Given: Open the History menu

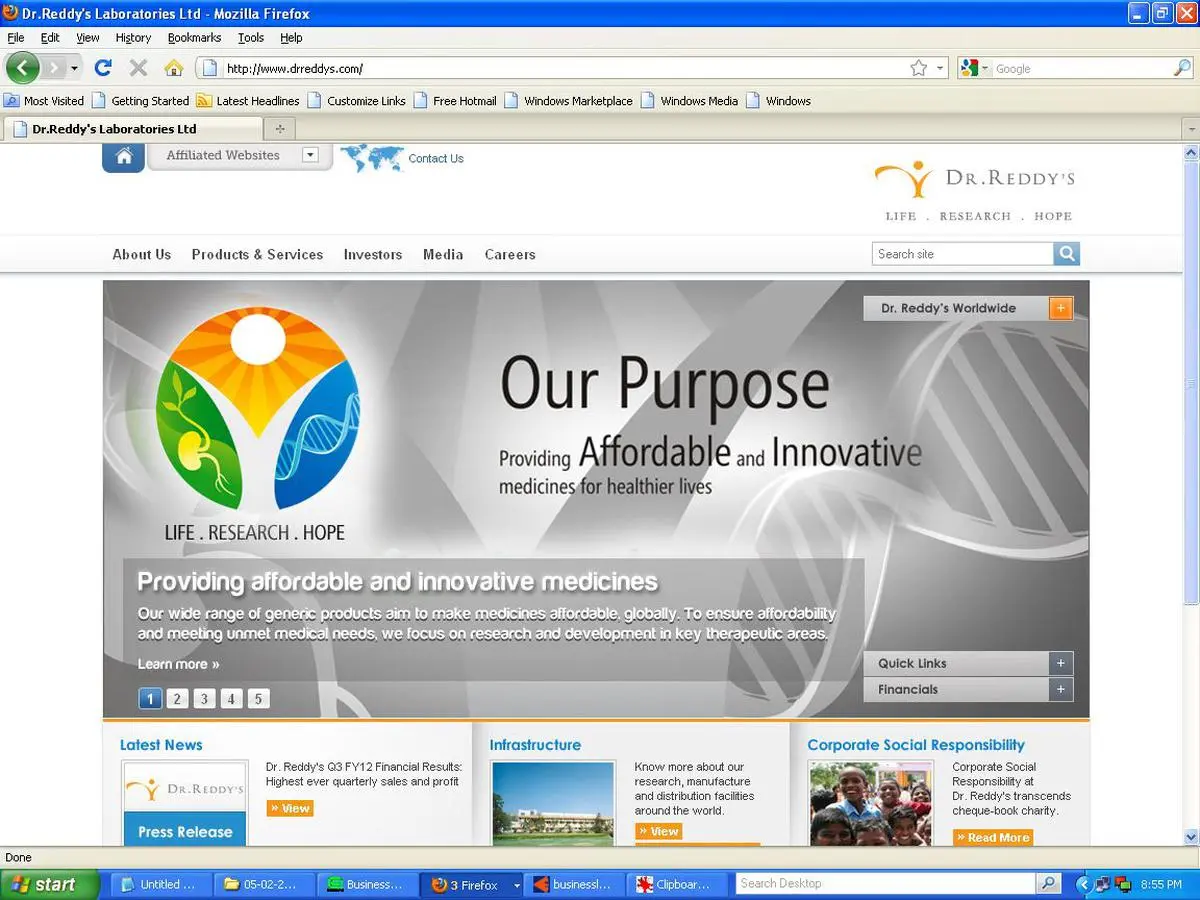Looking at the screenshot, I should point(133,38).
